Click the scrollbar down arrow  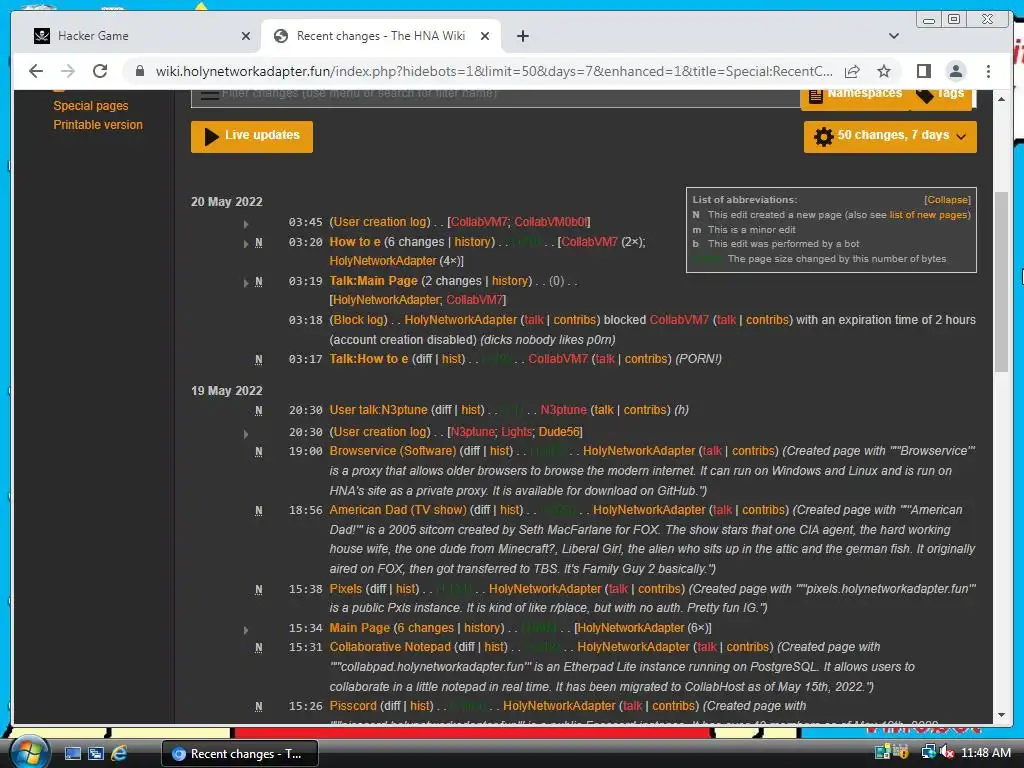click(x=1001, y=715)
